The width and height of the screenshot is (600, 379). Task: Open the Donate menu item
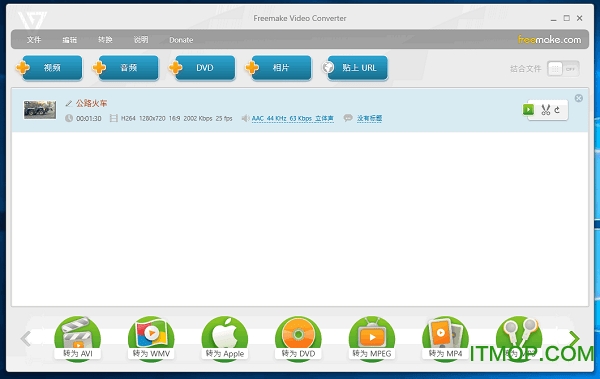pyautogui.click(x=181, y=40)
